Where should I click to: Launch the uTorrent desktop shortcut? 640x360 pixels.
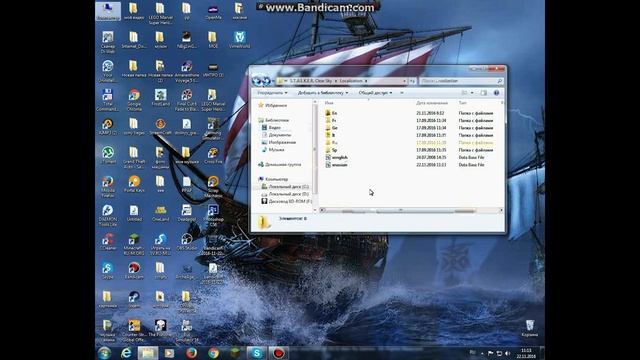pos(108,155)
